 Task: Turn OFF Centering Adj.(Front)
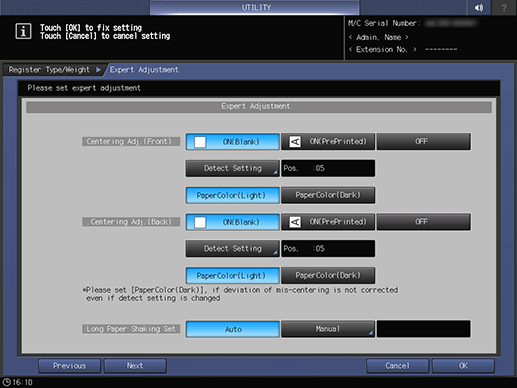pos(423,142)
